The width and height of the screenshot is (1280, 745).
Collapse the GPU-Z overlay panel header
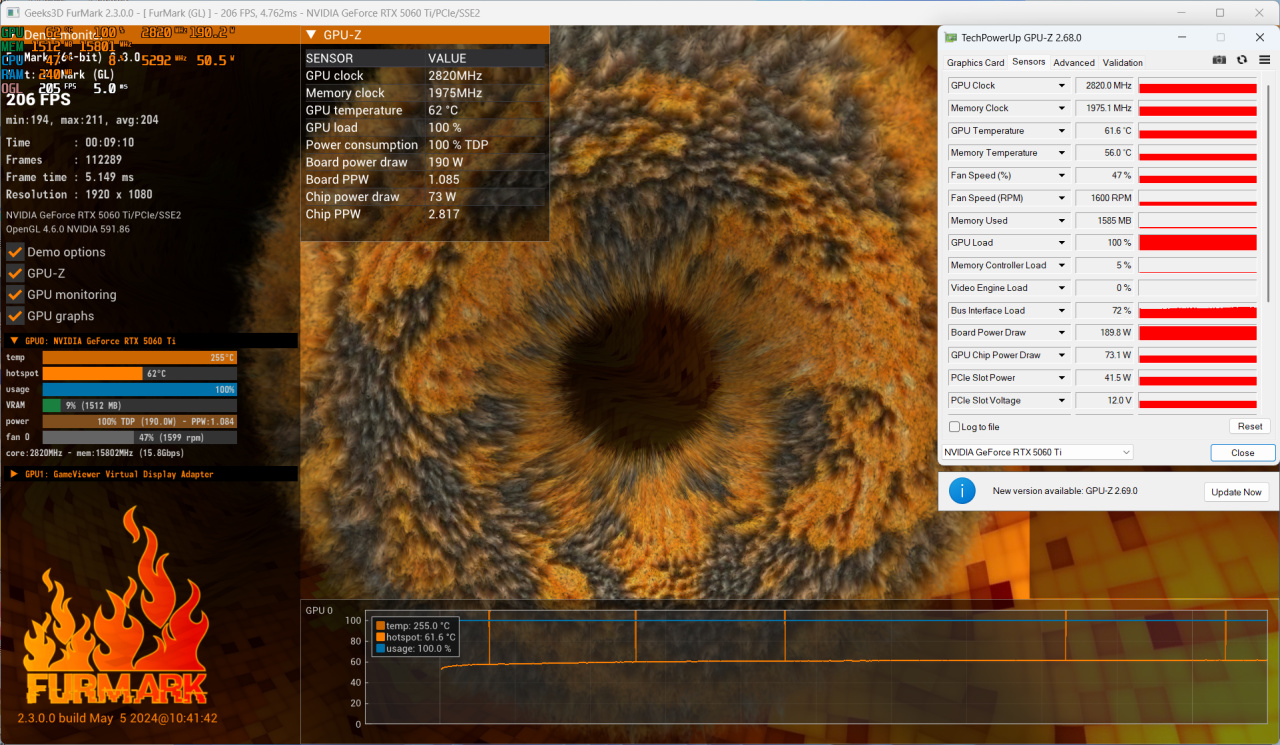[311, 35]
